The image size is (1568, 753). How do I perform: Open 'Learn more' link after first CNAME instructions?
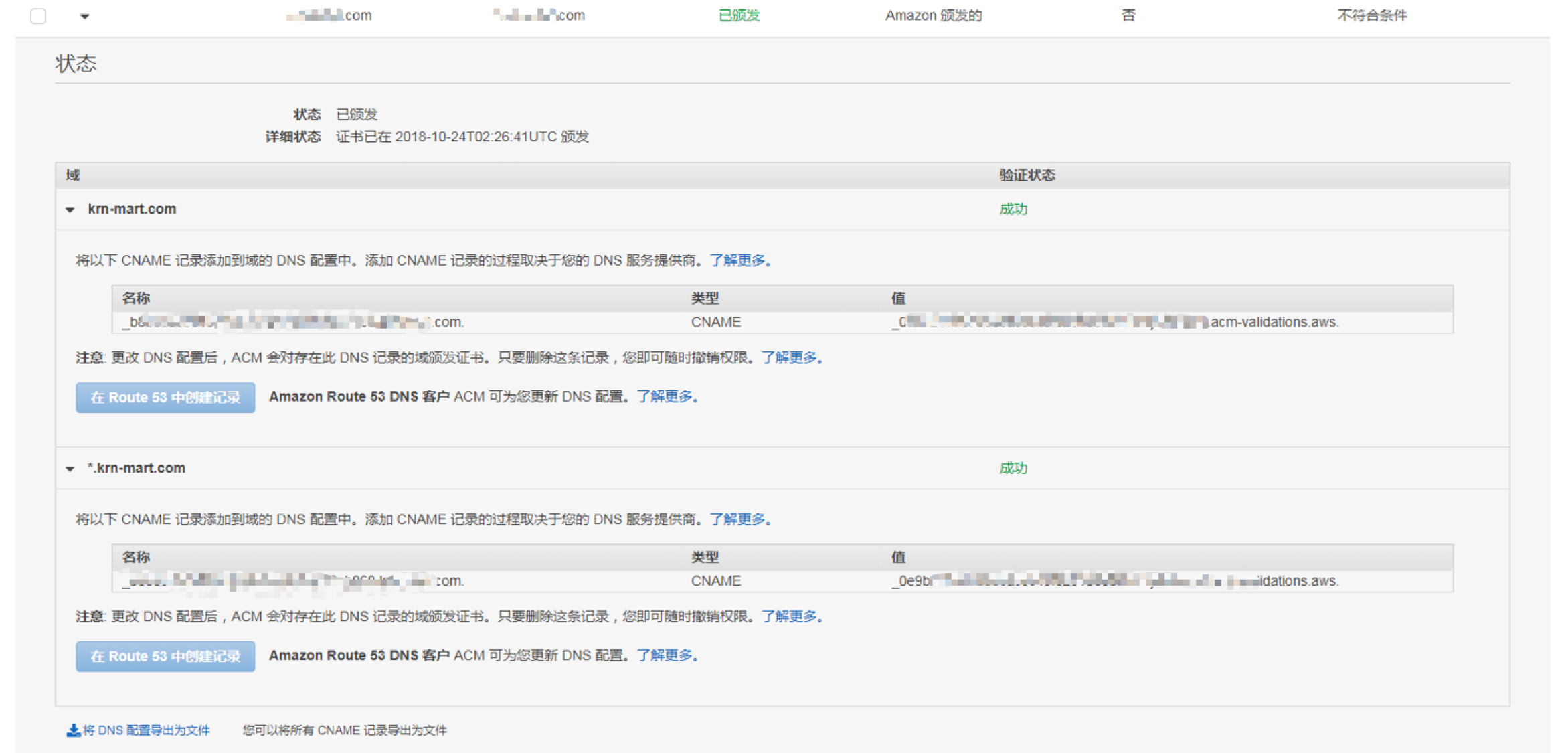coord(739,260)
